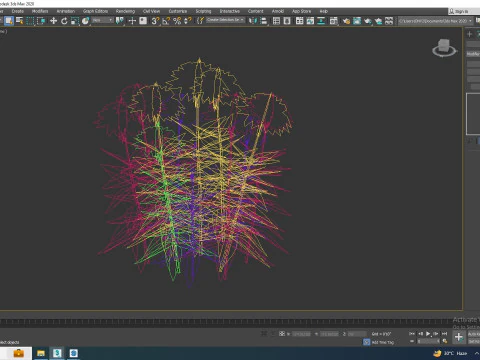Screen dimensions: 480x360
Task: Click the Play Animation button
Action: pyautogui.click(x=428, y=334)
